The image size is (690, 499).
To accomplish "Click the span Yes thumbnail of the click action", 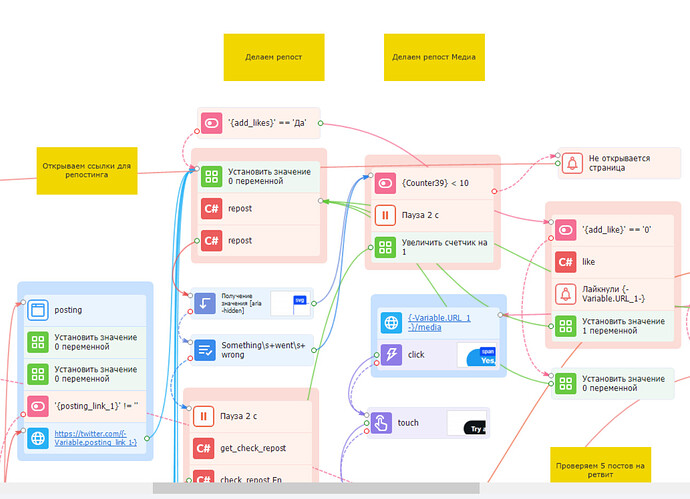I will 477,355.
